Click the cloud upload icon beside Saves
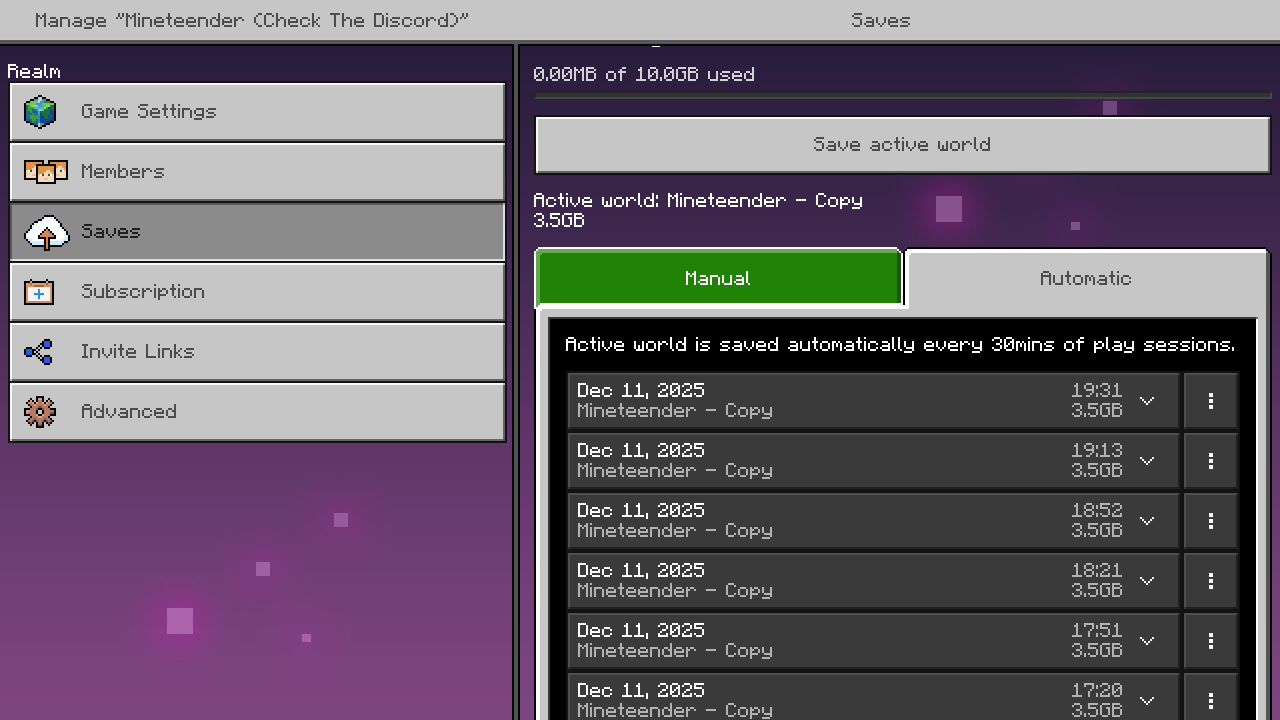This screenshot has width=1280, height=720. (x=46, y=232)
